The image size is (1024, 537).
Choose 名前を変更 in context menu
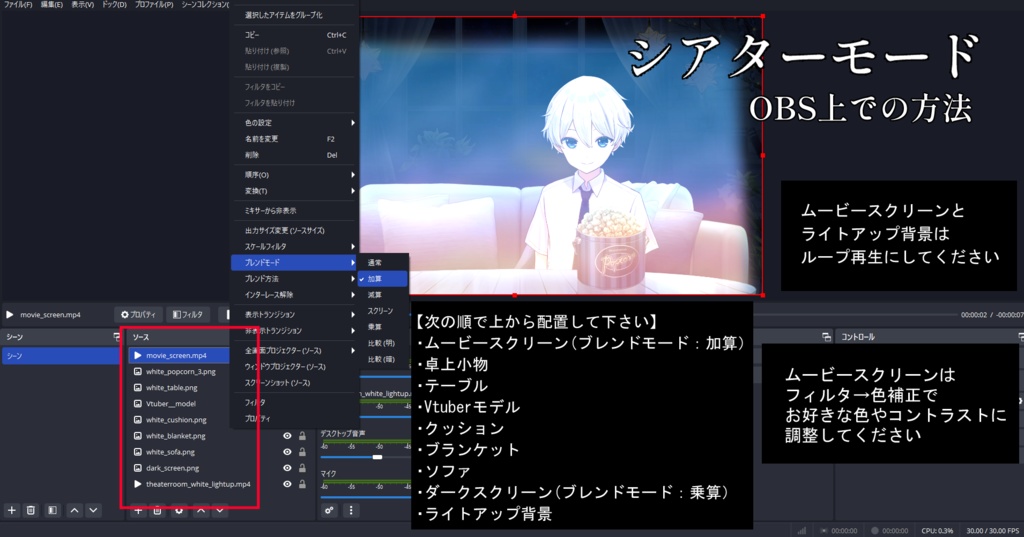(295, 139)
